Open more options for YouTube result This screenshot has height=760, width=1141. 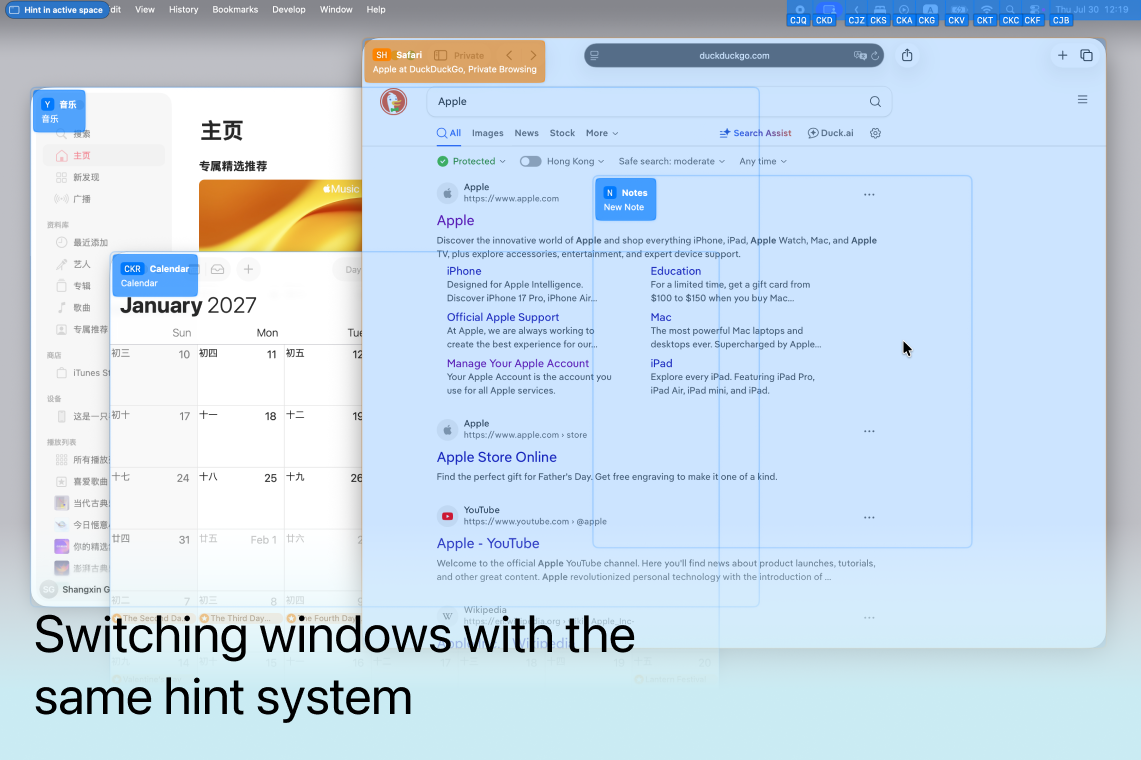(869, 518)
